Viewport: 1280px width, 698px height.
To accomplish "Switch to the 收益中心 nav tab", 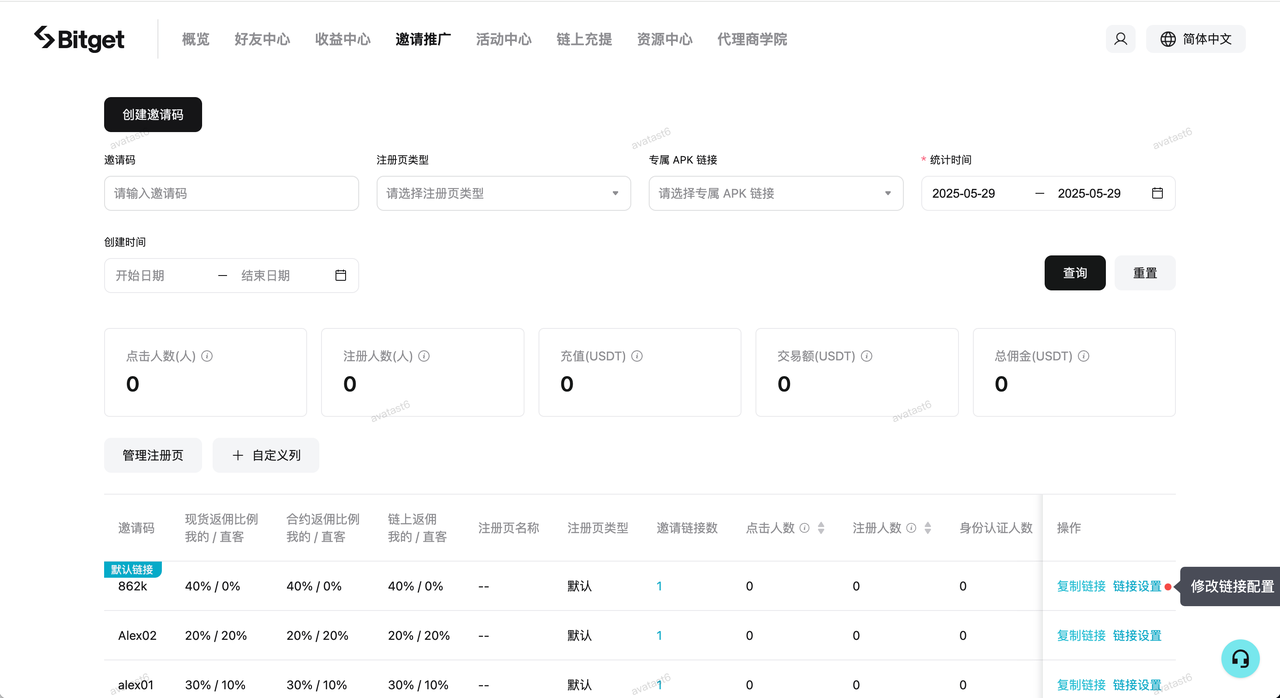I will [342, 39].
